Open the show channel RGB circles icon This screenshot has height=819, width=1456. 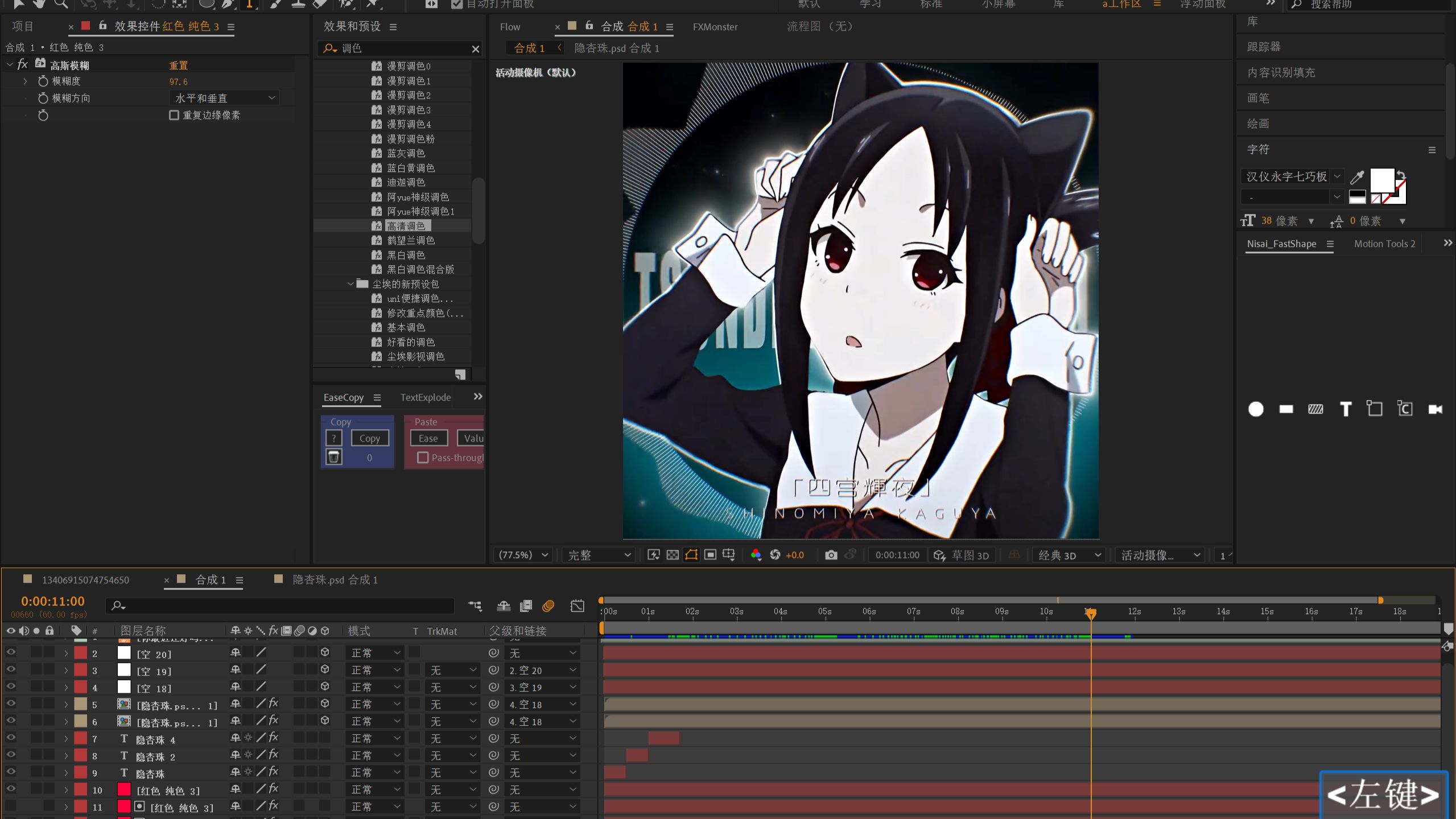(756, 555)
